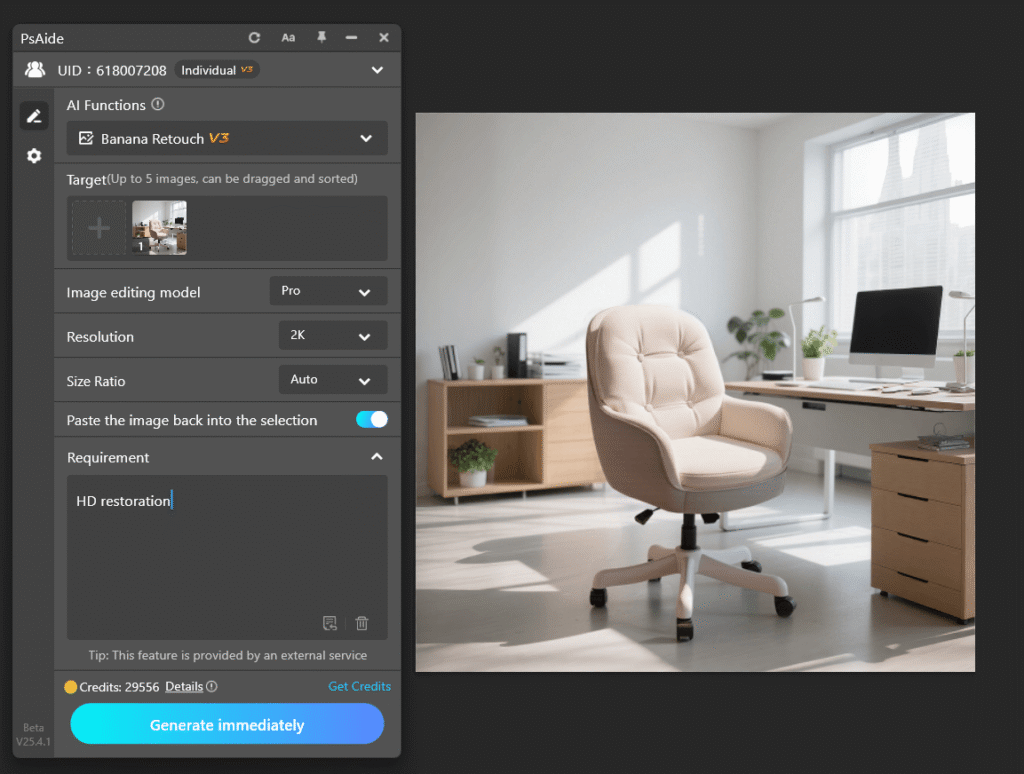Click the Generate immediately button
The width and height of the screenshot is (1024, 774).
[x=227, y=723]
